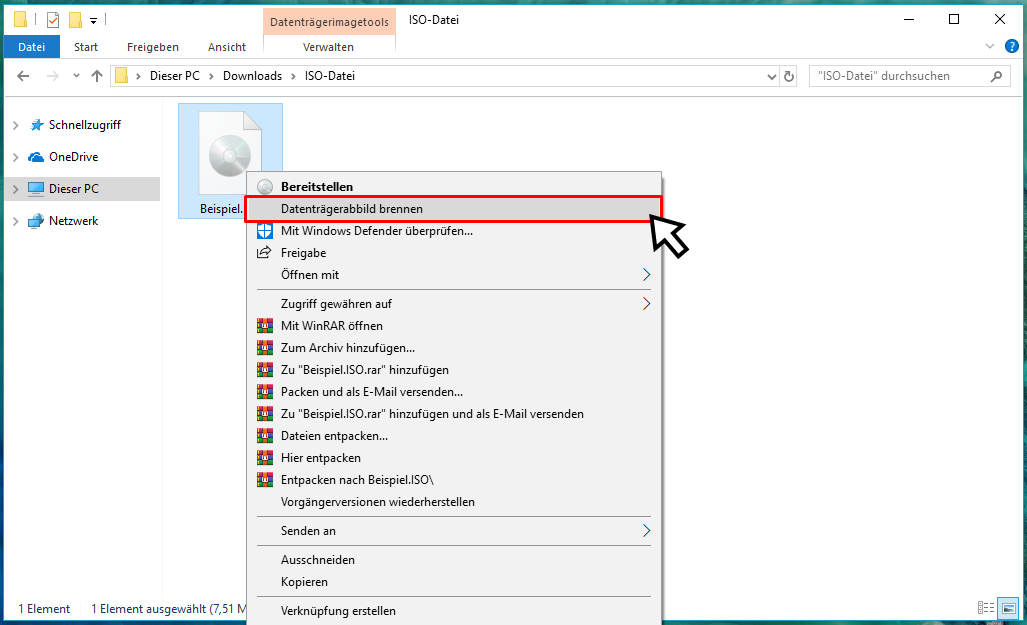Choose Kopieren in the context menu
The width and height of the screenshot is (1027, 625).
pos(453,582)
